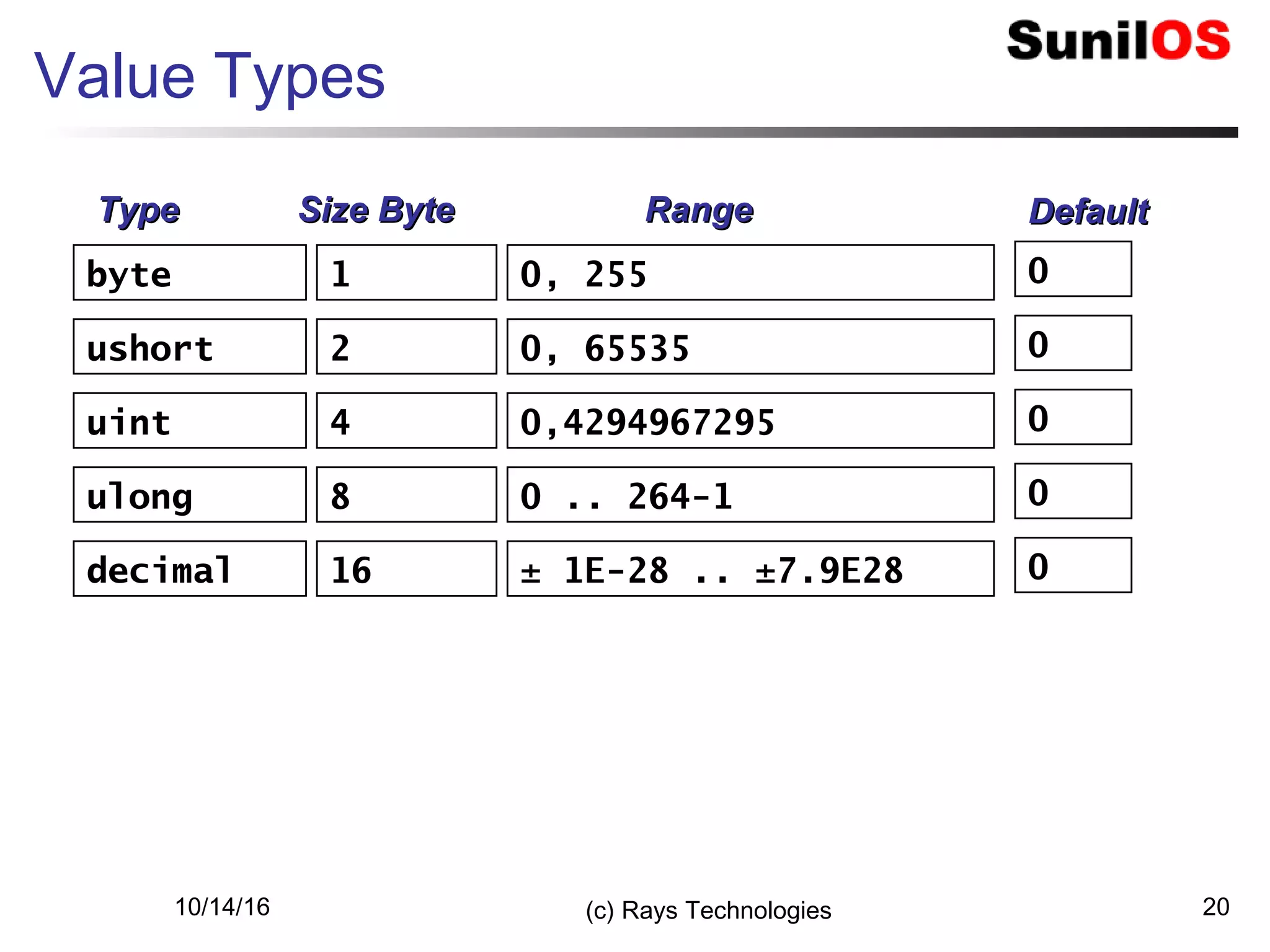Select the byte type cell
Image resolution: width=1270 pixels, height=952 pixels.
coord(190,273)
